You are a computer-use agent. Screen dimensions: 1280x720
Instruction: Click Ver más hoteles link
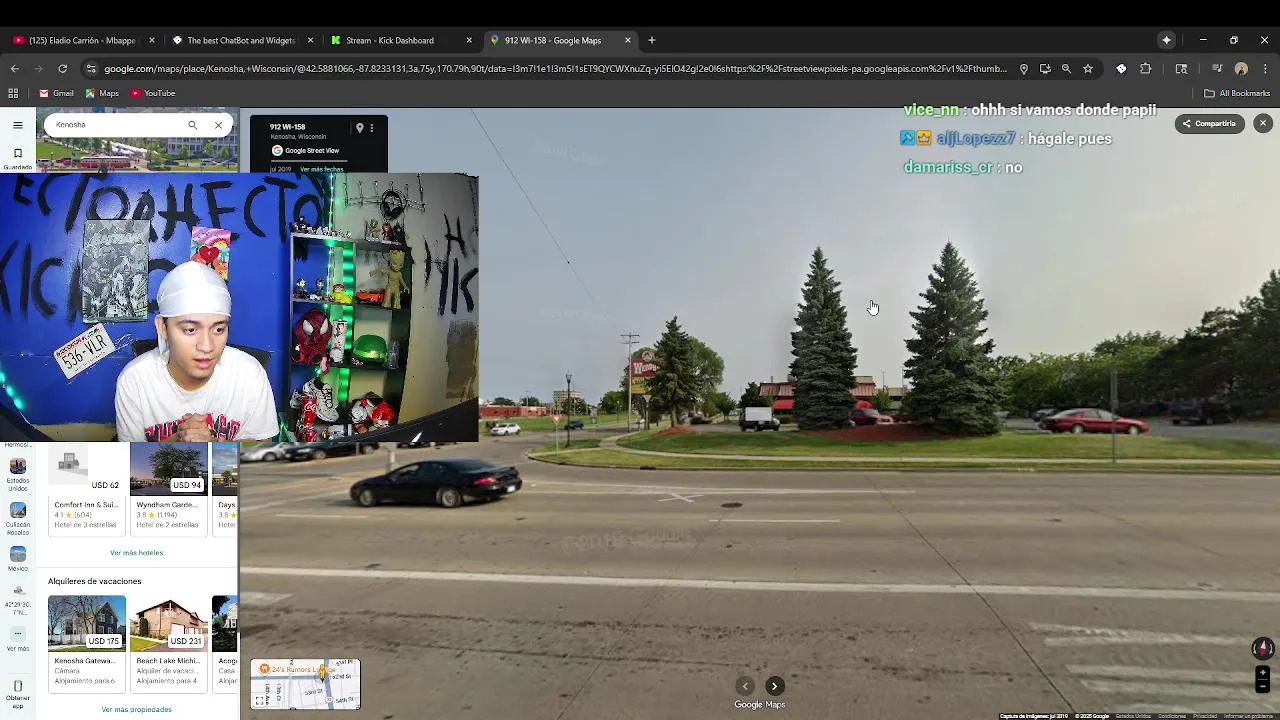(x=136, y=553)
